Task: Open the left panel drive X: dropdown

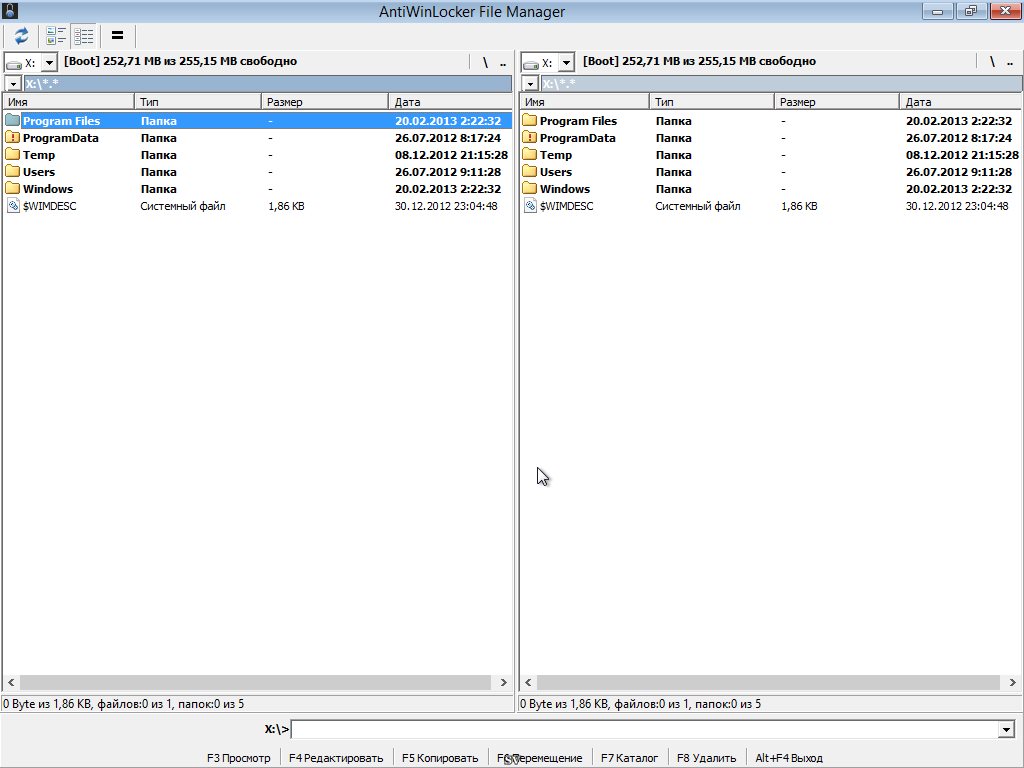Action: [x=49, y=62]
